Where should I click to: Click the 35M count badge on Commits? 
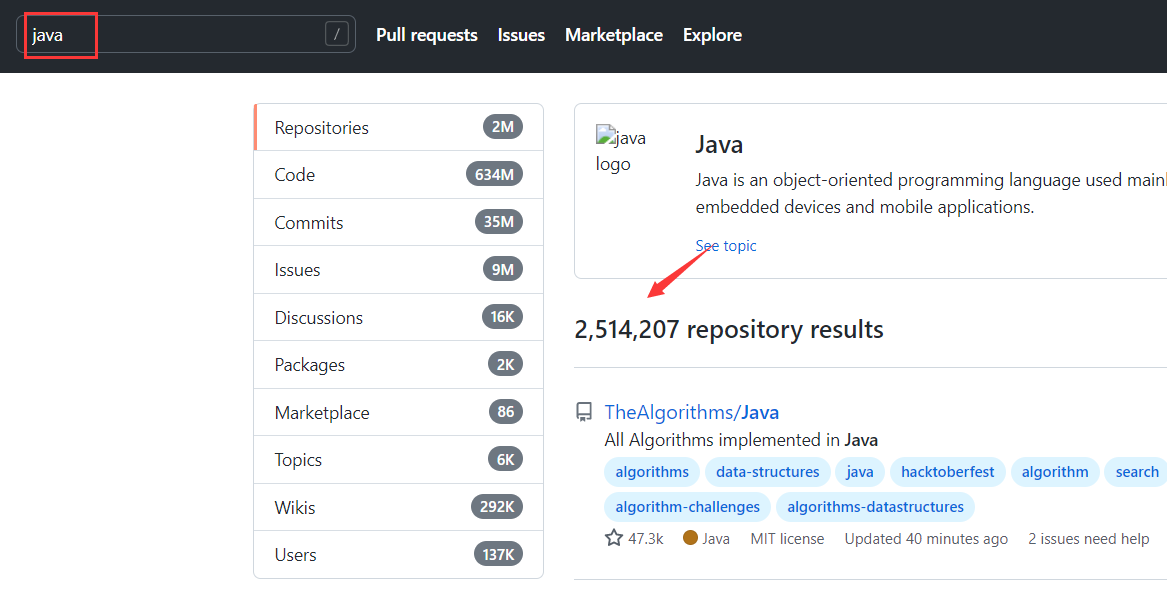tap(499, 222)
